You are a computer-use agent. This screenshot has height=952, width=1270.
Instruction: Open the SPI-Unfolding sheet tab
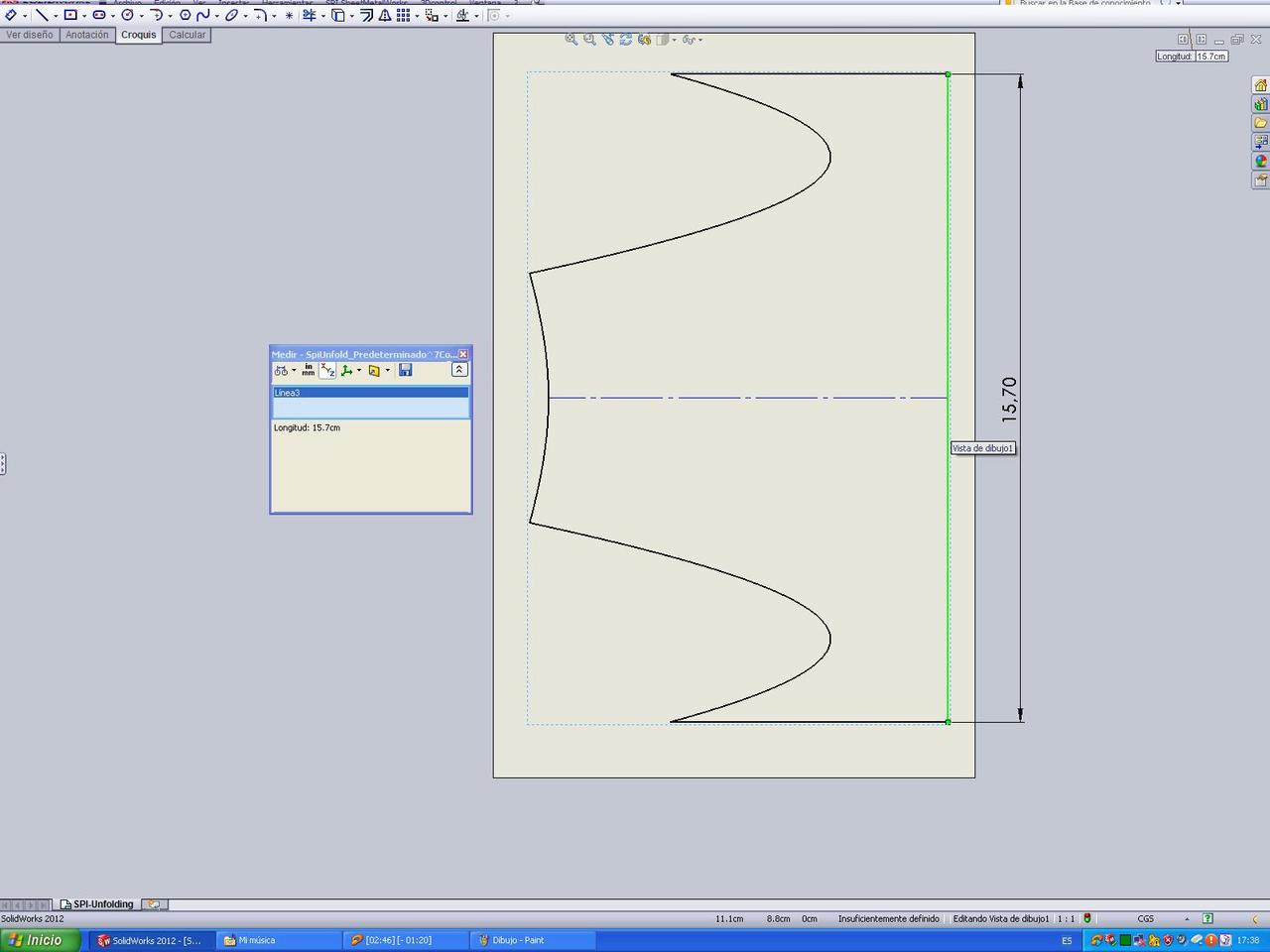97,904
